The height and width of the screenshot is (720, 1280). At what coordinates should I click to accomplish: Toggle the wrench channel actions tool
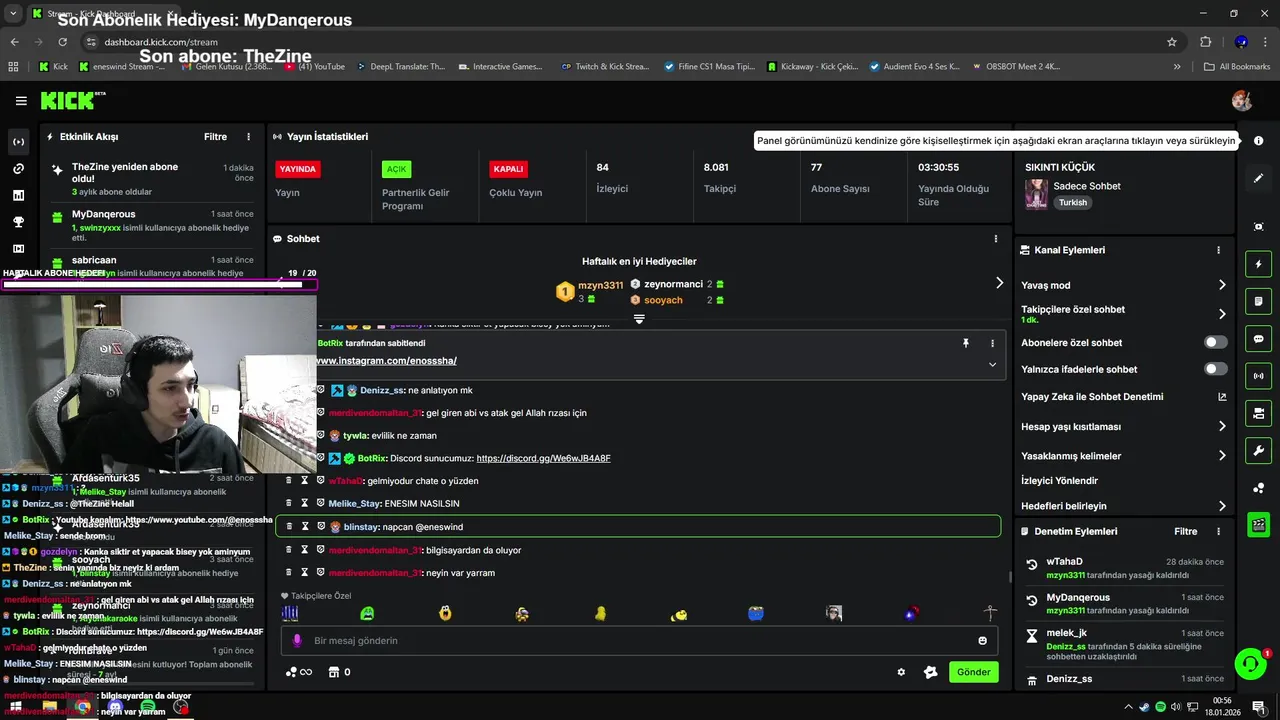1258,450
